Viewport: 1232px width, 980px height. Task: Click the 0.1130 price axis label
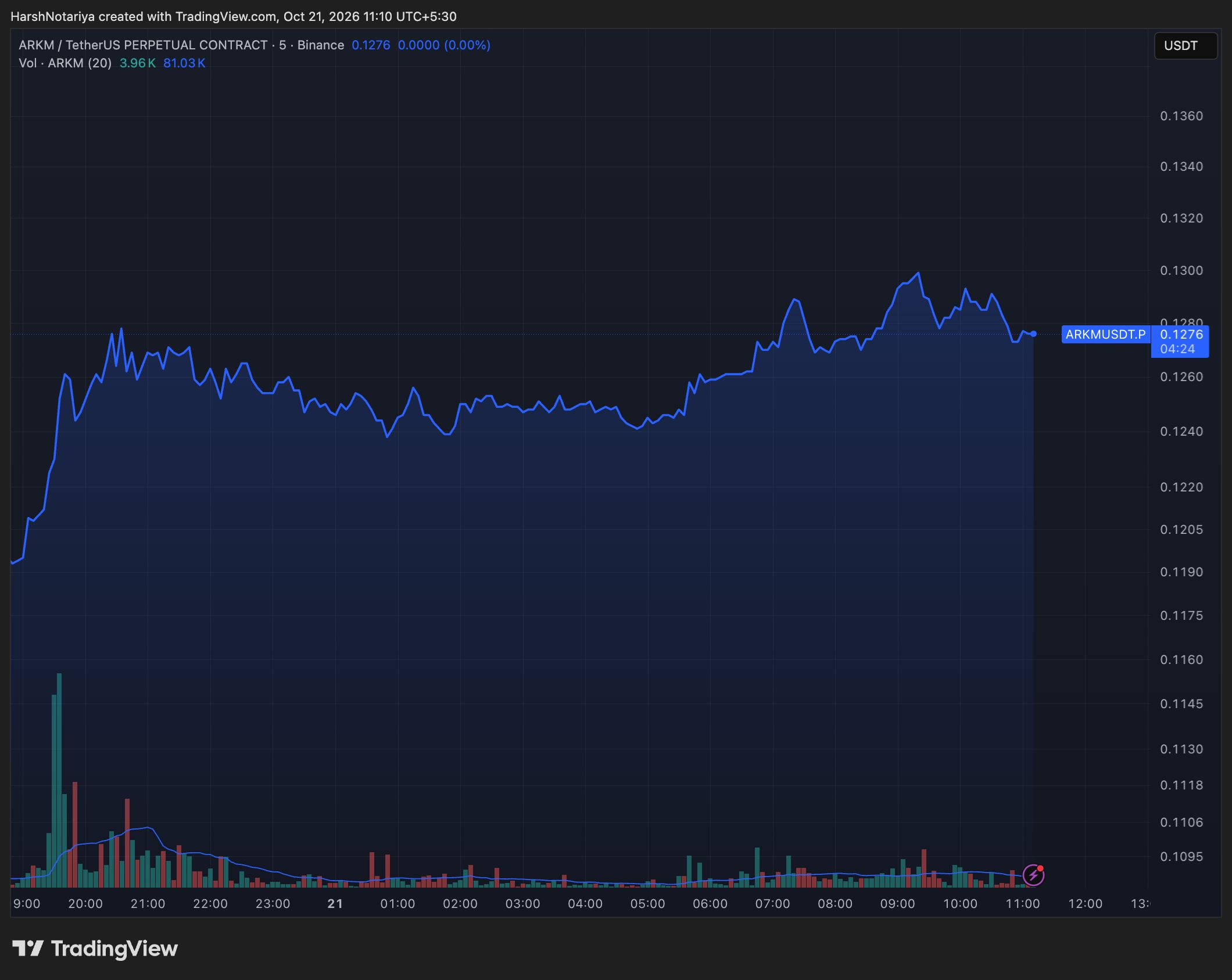tap(1181, 749)
